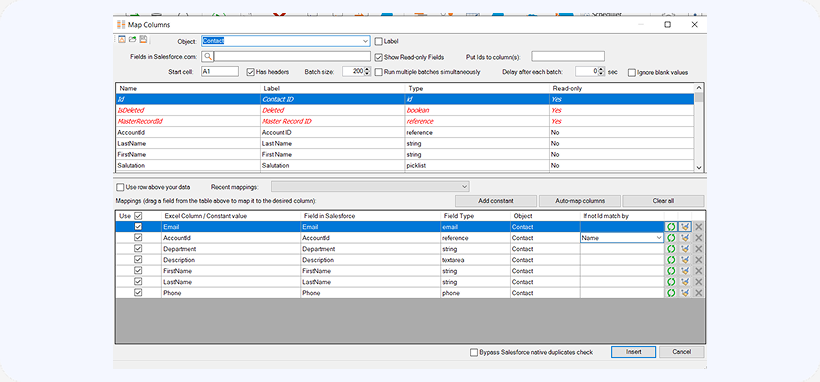Click broom clear icon in Phone mapping row

point(685,293)
